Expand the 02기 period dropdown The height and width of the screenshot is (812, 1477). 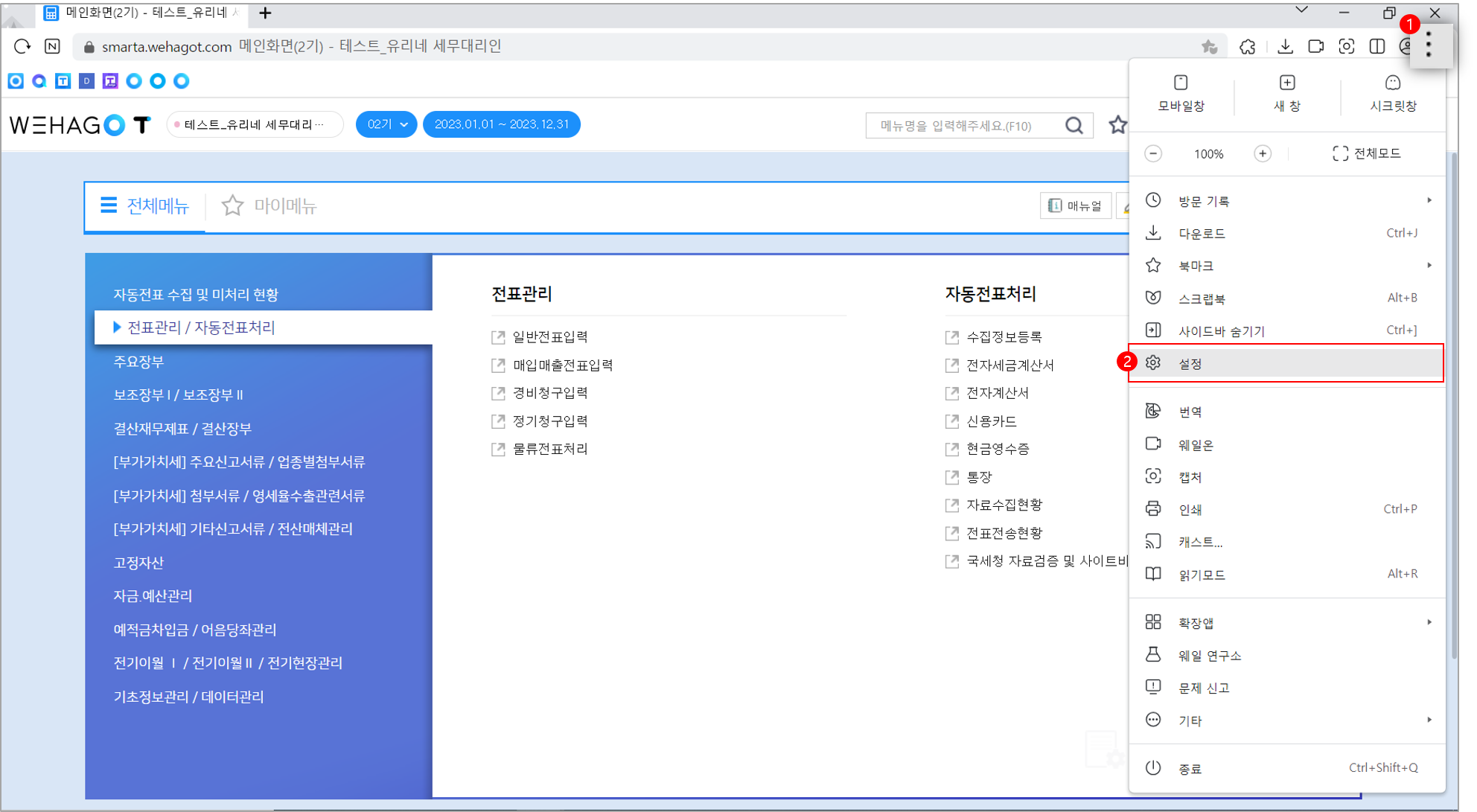[x=386, y=124]
